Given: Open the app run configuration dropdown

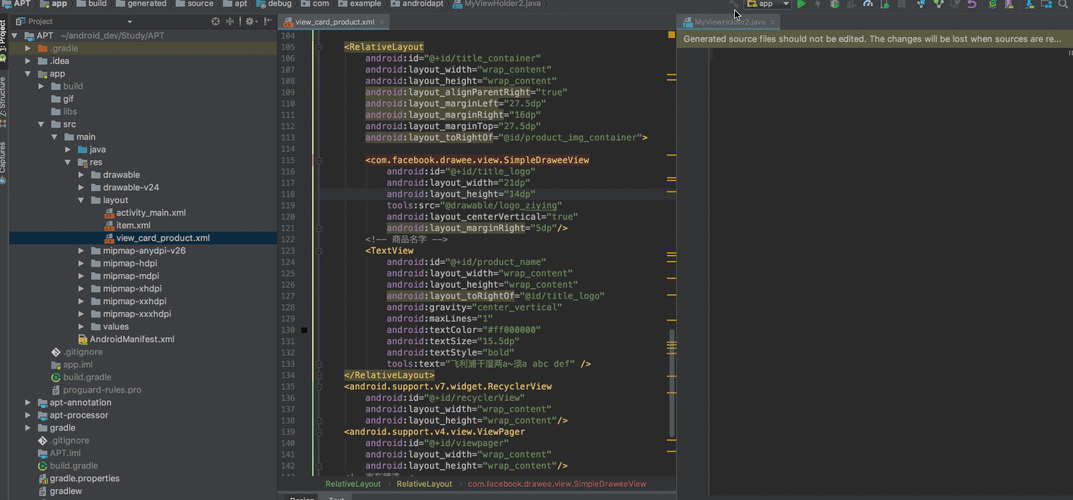Looking at the screenshot, I should click(768, 4).
